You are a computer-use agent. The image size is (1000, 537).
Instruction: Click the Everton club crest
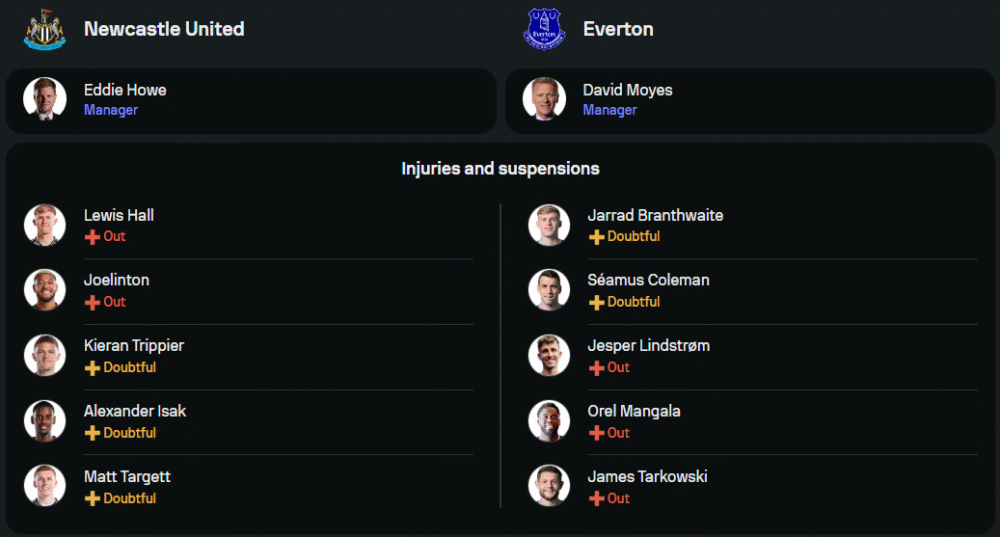tap(544, 29)
